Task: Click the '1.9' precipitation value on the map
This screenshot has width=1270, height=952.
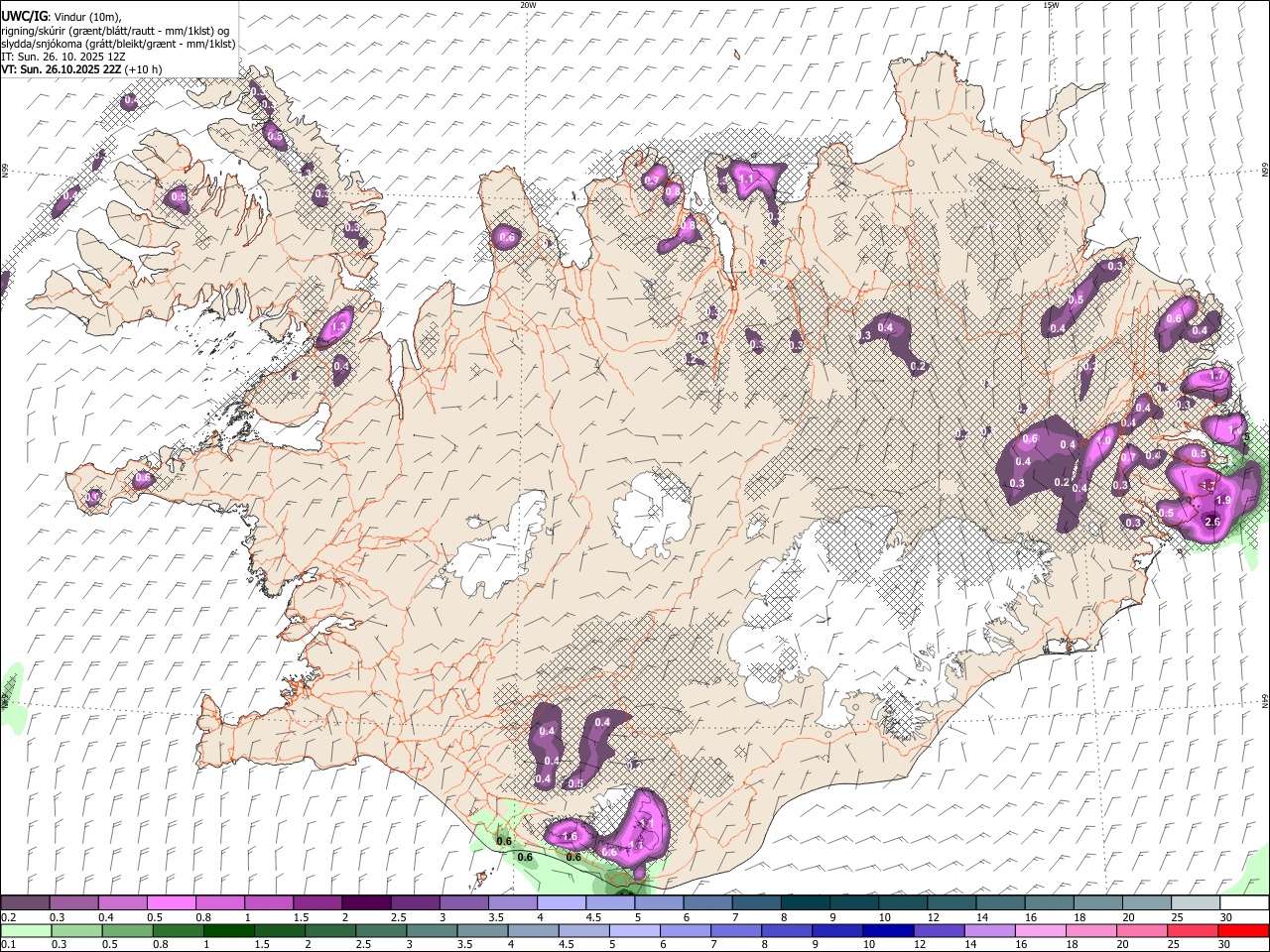Action: [x=1223, y=500]
